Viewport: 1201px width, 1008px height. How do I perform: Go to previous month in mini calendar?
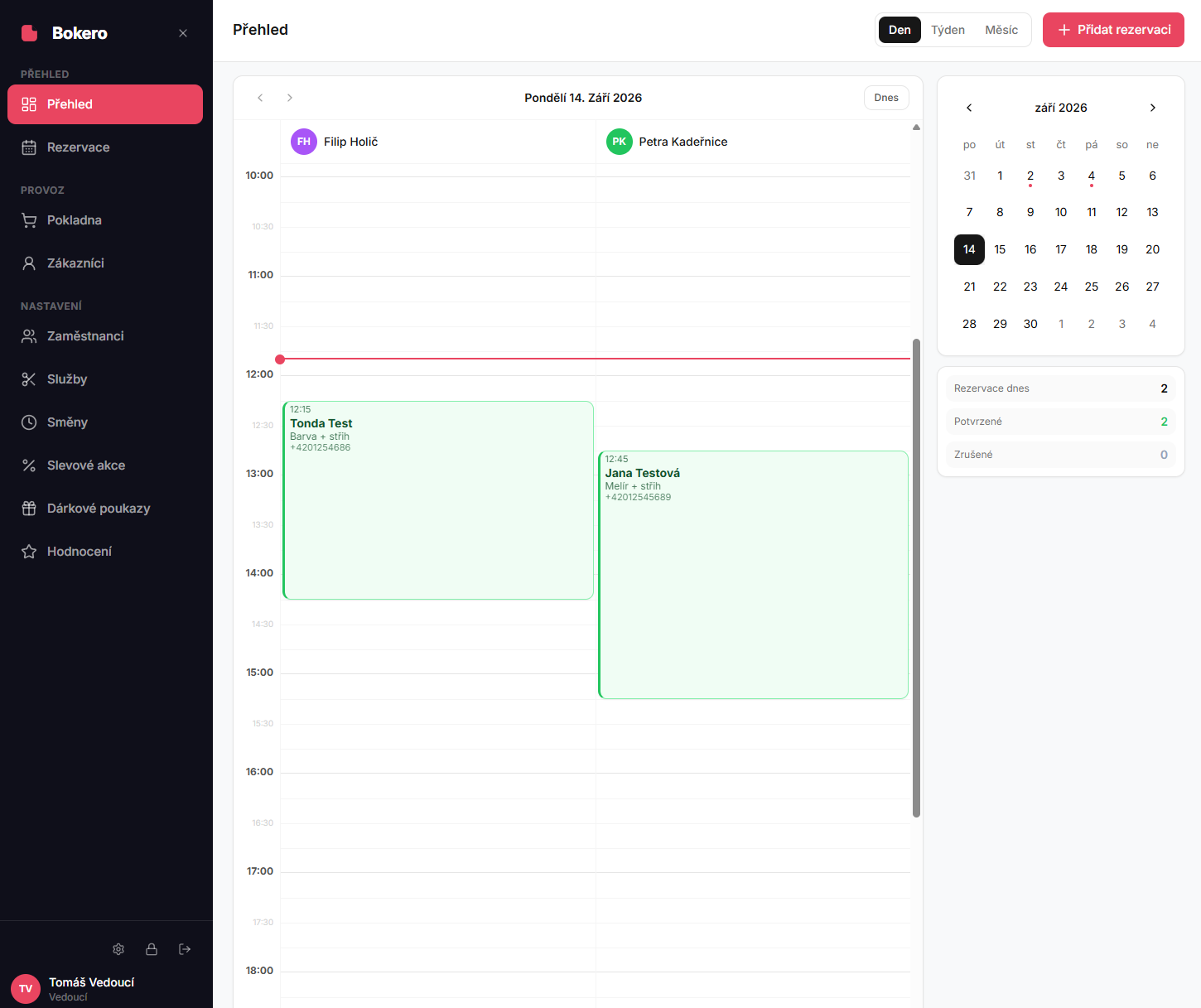pyautogui.click(x=969, y=108)
